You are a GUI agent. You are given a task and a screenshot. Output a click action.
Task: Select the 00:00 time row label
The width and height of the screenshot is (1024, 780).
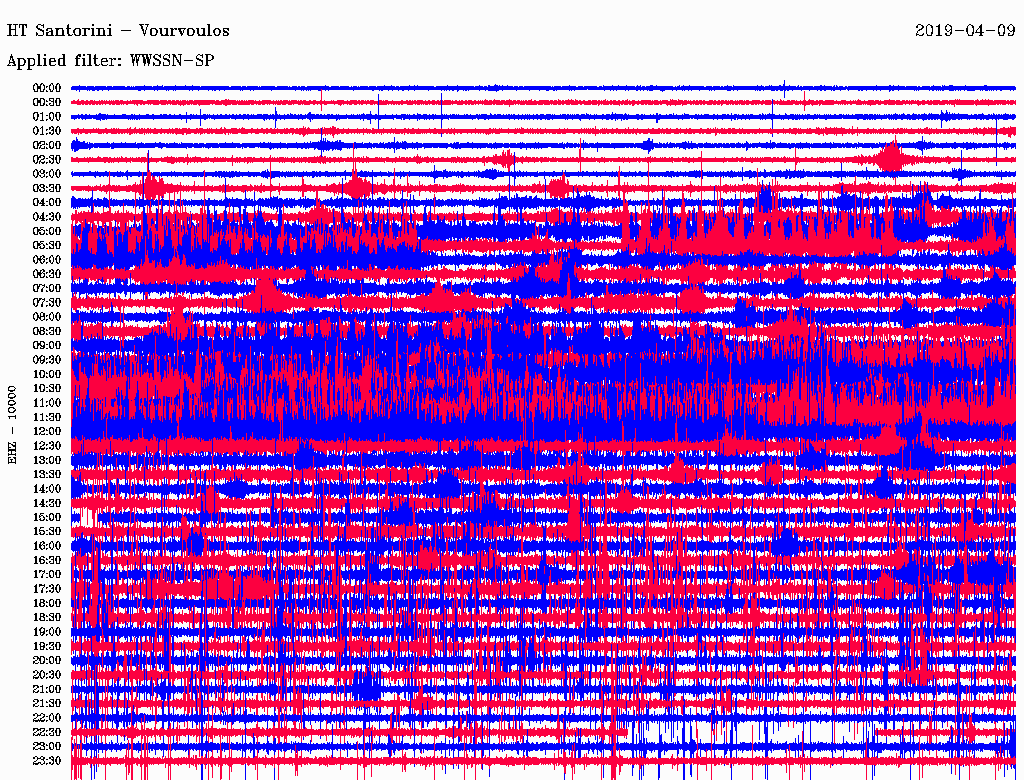tap(46, 88)
